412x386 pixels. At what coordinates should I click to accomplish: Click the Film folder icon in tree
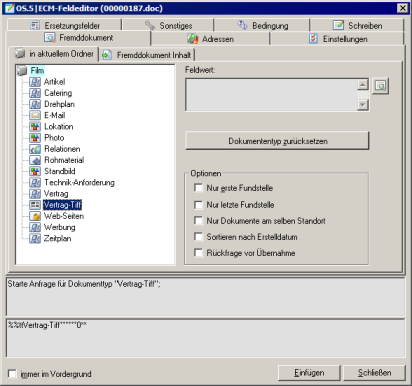[x=22, y=70]
